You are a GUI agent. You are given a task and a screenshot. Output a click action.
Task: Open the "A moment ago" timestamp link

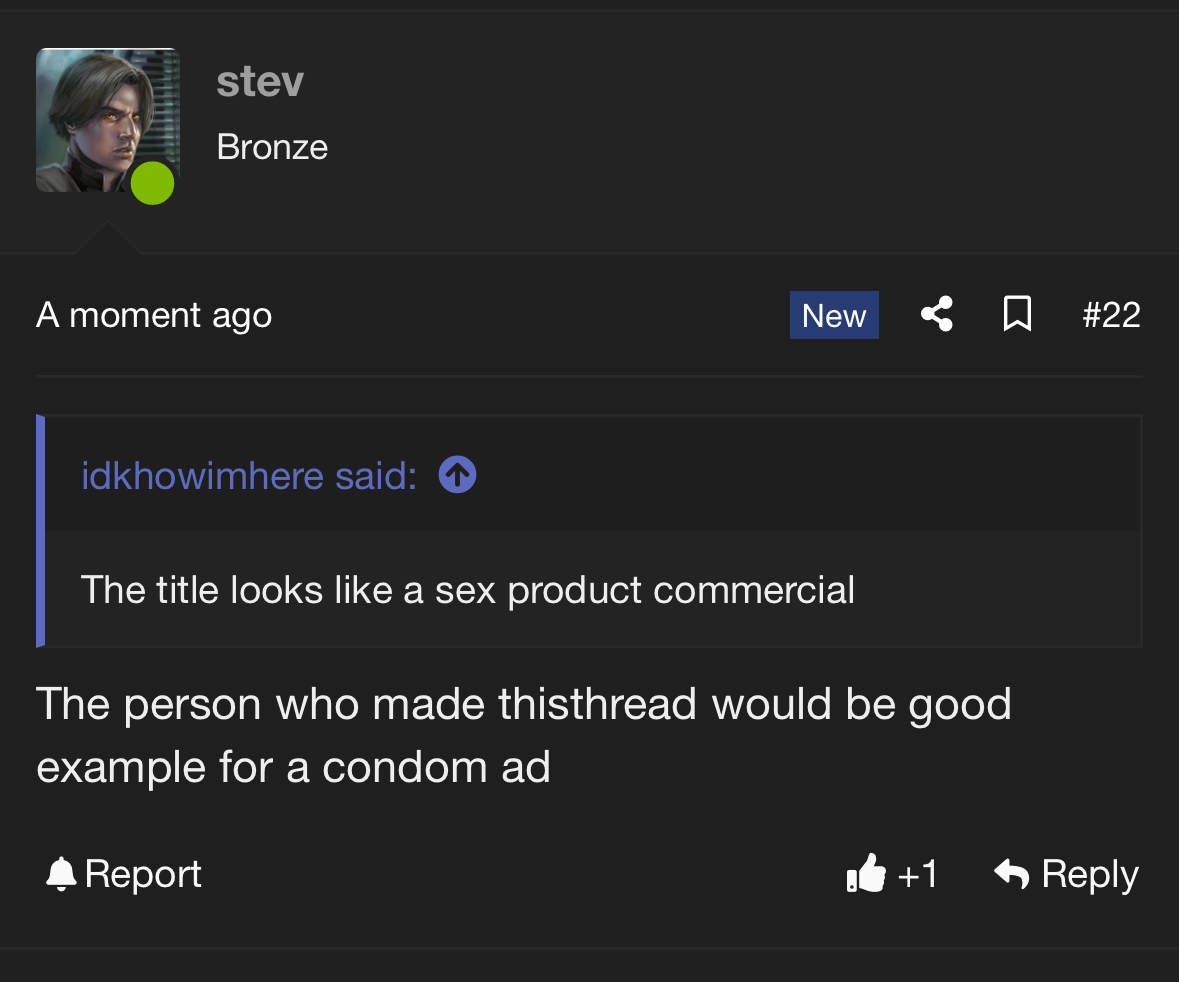point(154,316)
